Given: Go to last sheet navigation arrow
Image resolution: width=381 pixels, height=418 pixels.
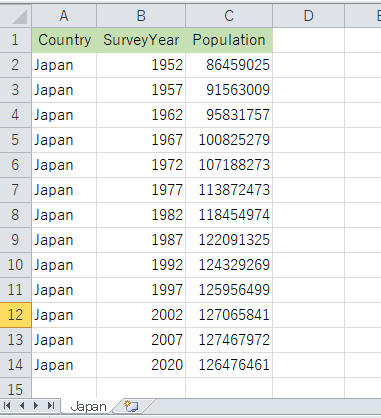Looking at the screenshot, I should point(51,406).
